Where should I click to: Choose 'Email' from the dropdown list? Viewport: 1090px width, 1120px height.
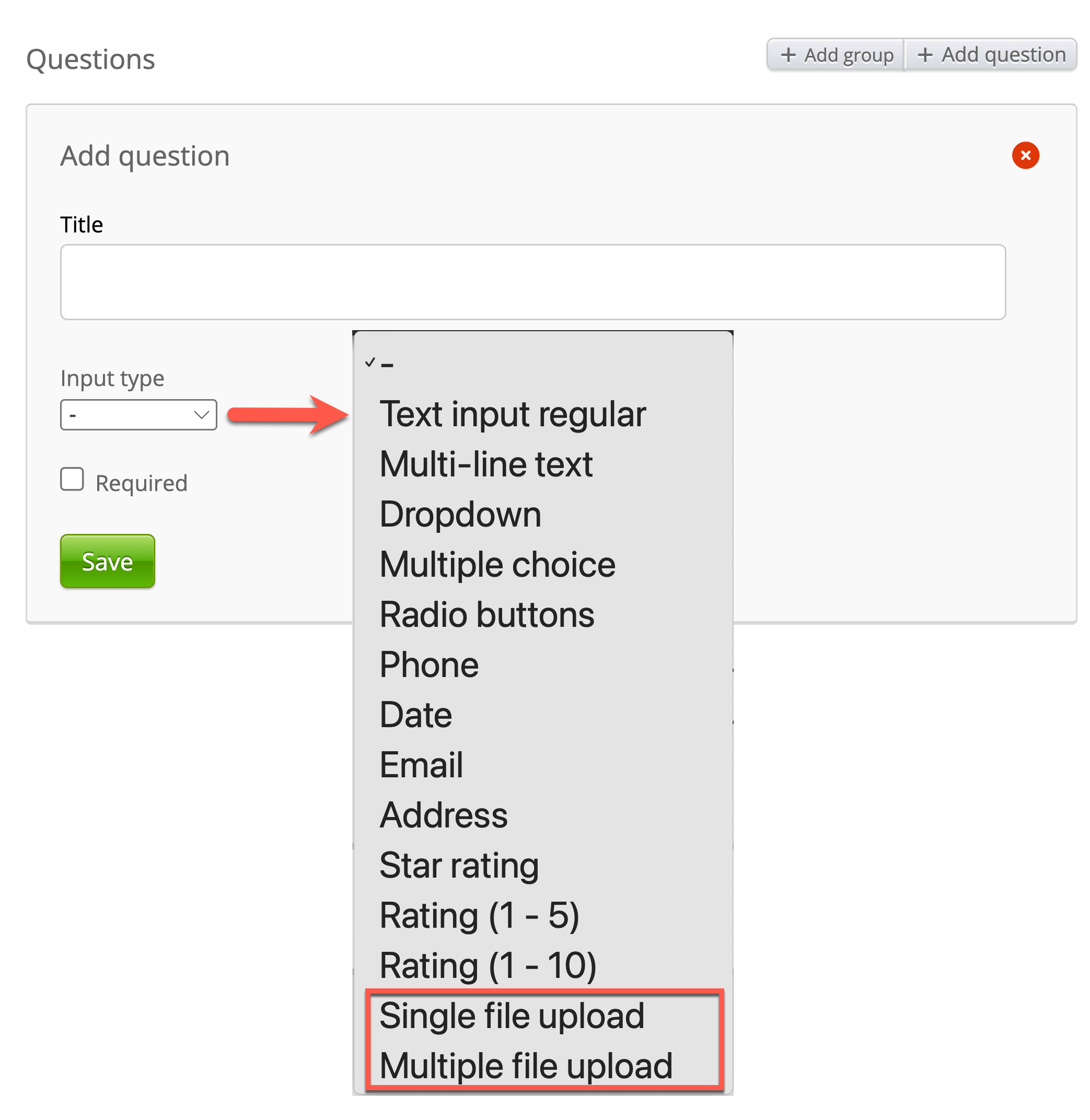coord(421,765)
